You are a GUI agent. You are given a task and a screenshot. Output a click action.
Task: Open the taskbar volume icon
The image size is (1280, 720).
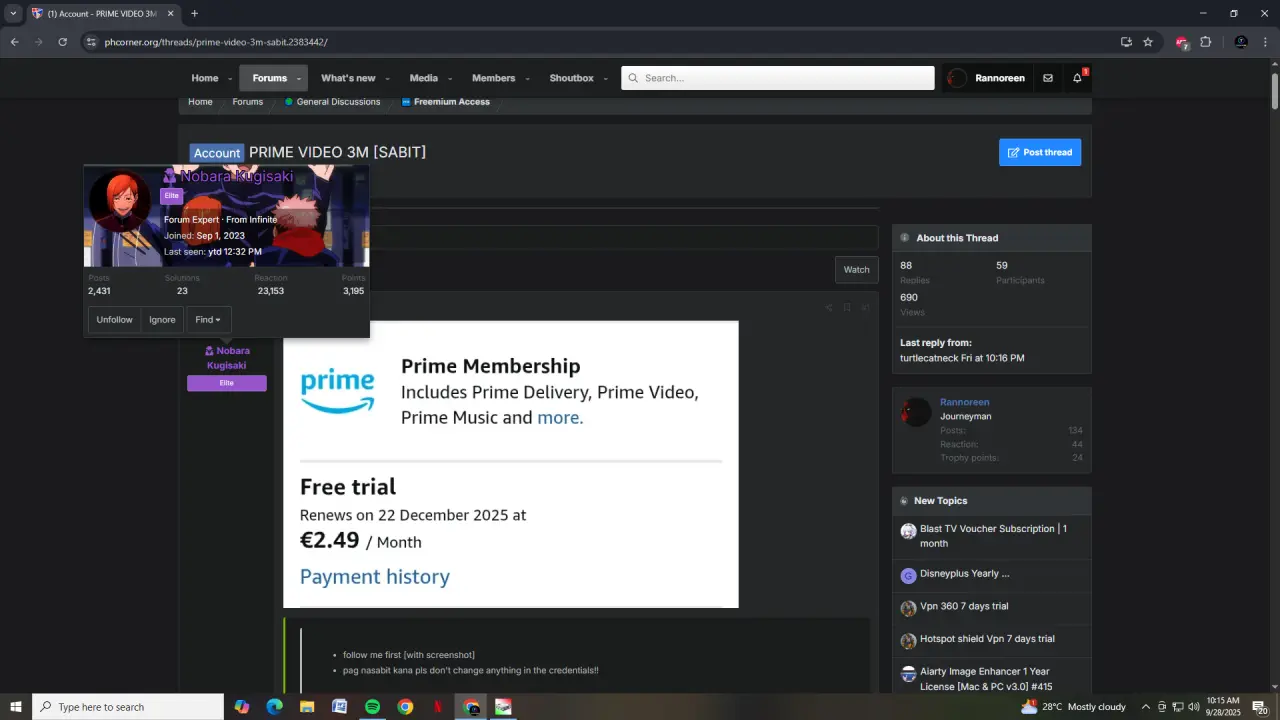tap(1194, 707)
